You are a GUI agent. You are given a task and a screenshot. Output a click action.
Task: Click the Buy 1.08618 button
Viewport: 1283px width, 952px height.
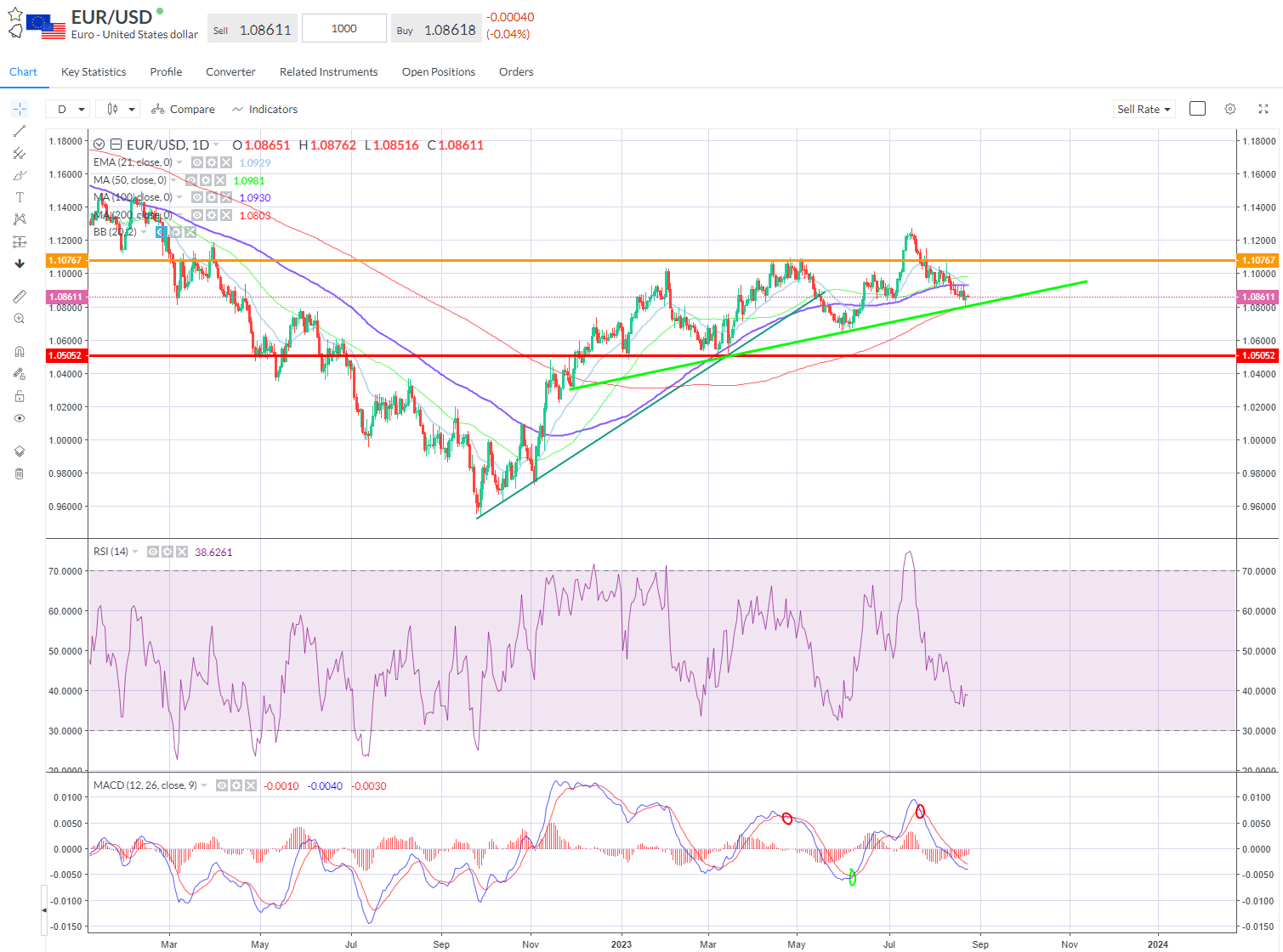click(x=436, y=29)
